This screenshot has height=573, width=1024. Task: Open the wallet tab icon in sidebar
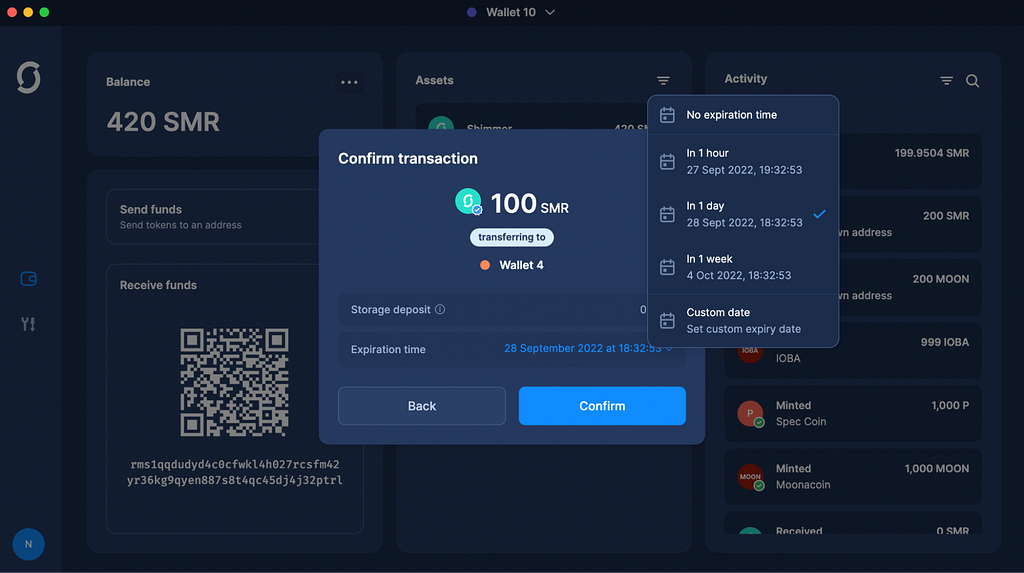click(x=29, y=279)
